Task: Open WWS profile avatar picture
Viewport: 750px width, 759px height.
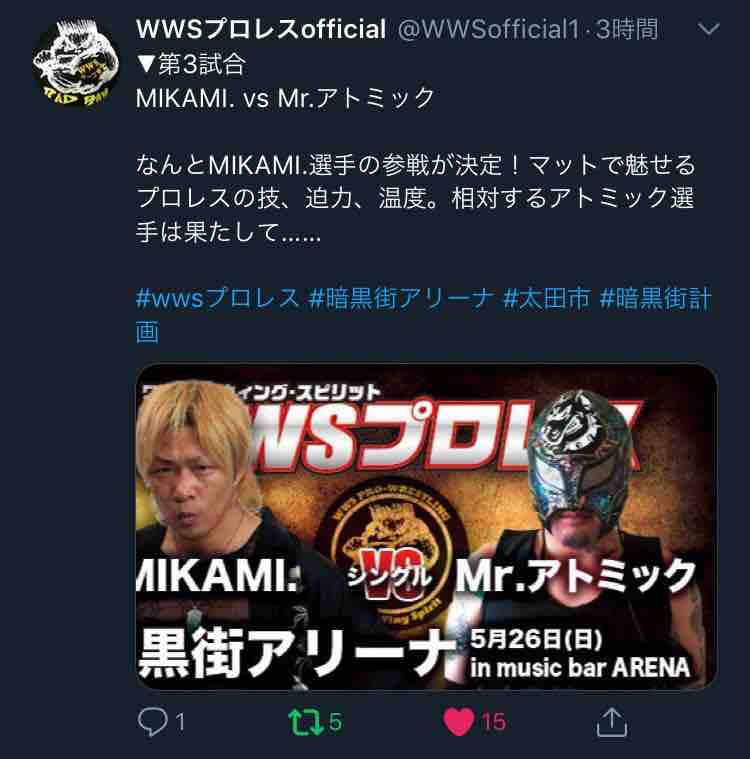Action: pos(76,61)
